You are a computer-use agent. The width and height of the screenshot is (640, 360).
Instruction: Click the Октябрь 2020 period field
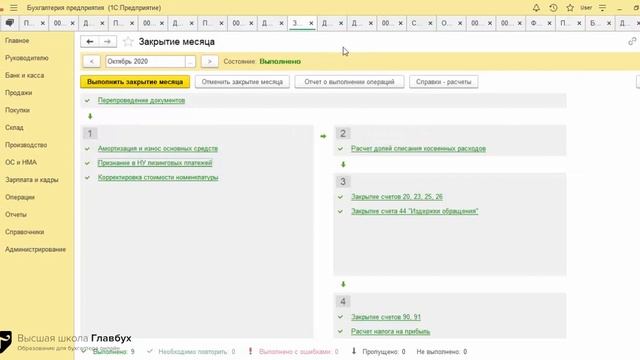coord(145,62)
